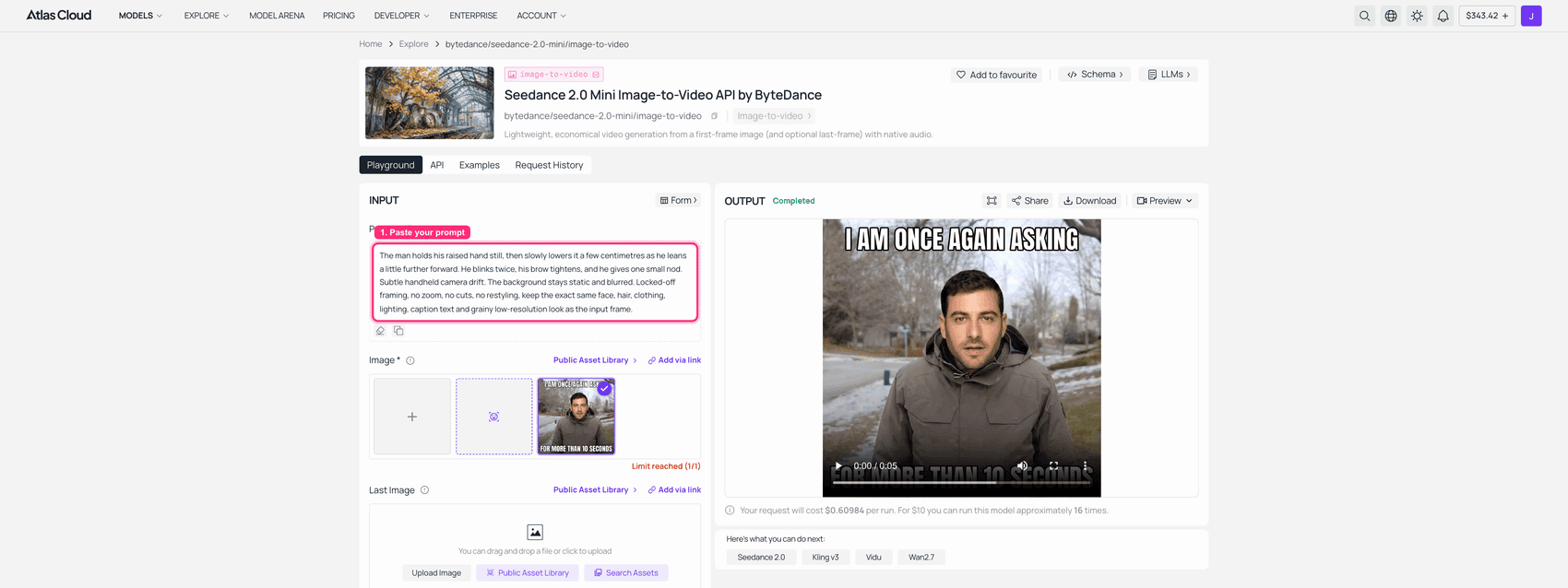Select the uploaded meme image thumbnail
This screenshot has height=588, width=1568.
pyautogui.click(x=576, y=417)
